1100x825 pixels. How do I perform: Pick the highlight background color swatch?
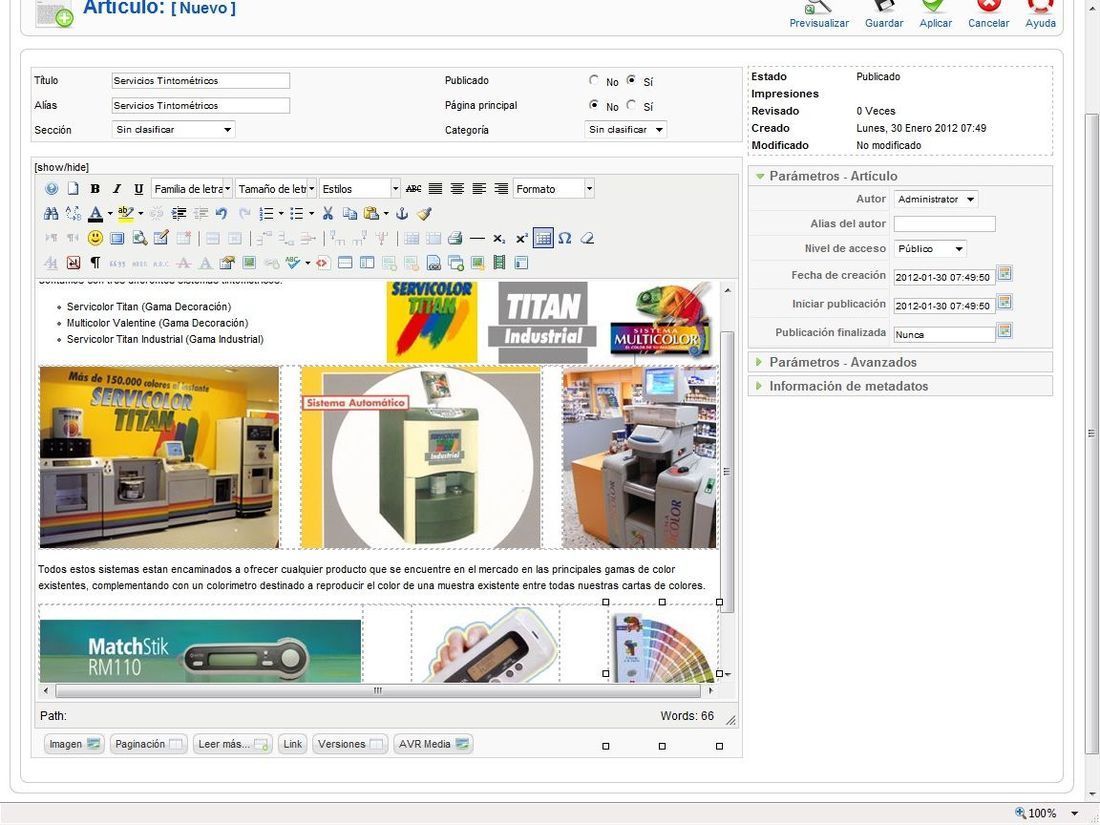(x=126, y=213)
